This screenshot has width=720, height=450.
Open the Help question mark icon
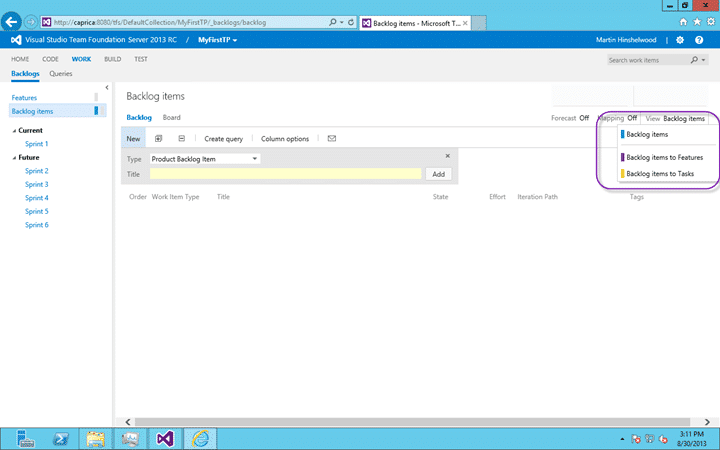[x=699, y=40]
